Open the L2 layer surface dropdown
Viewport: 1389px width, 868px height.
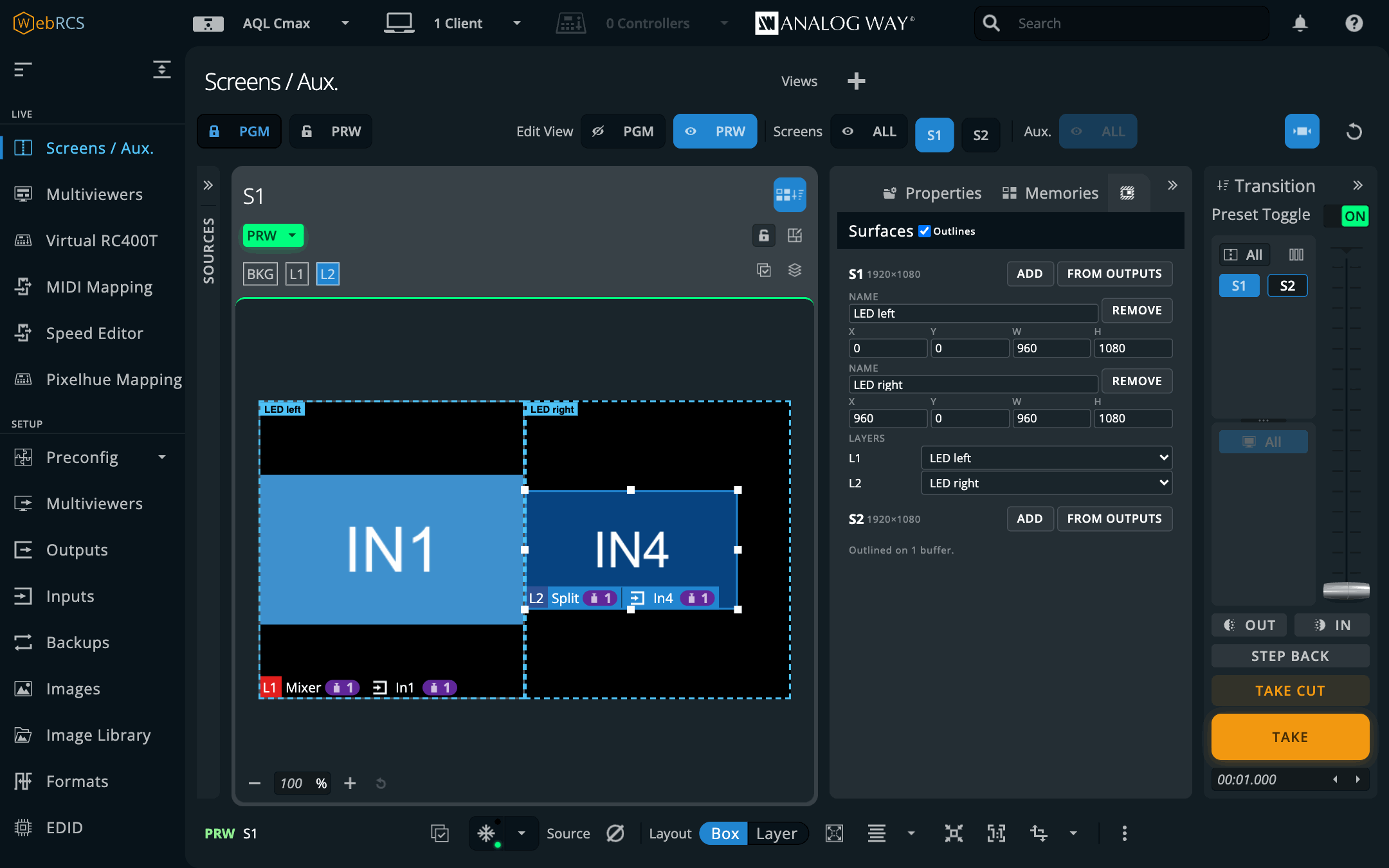[x=1046, y=483]
